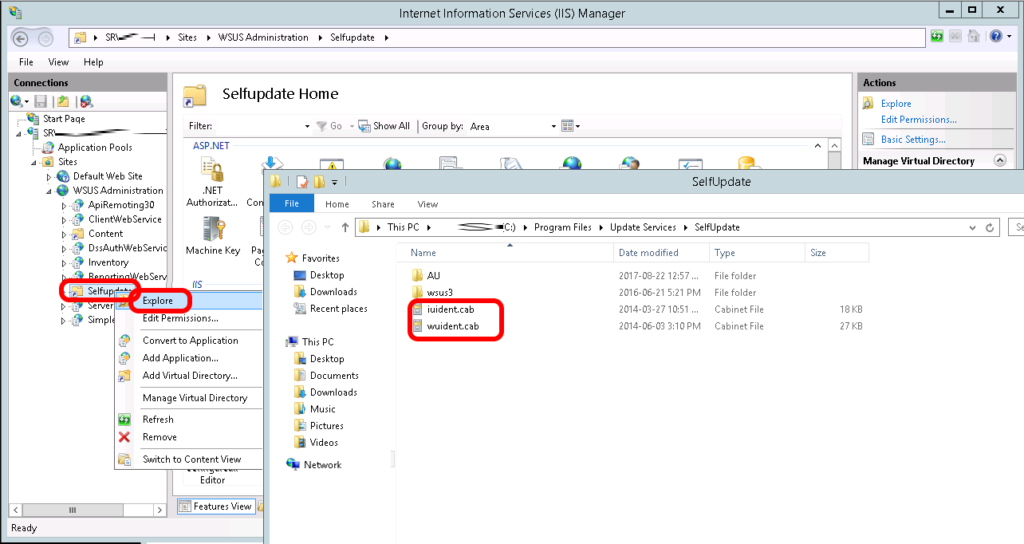
Task: Open the wsus3 folder
Action: coord(440,292)
